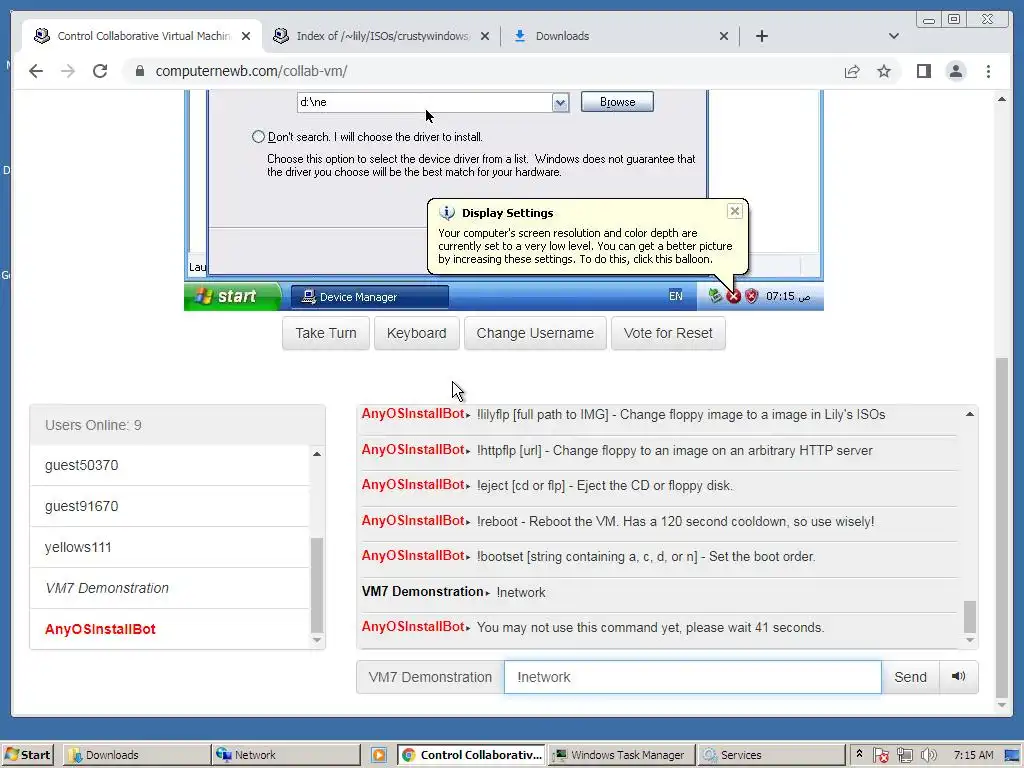Click the page scrollbar down arrow
Screen dimensions: 1024x768
[1002, 705]
